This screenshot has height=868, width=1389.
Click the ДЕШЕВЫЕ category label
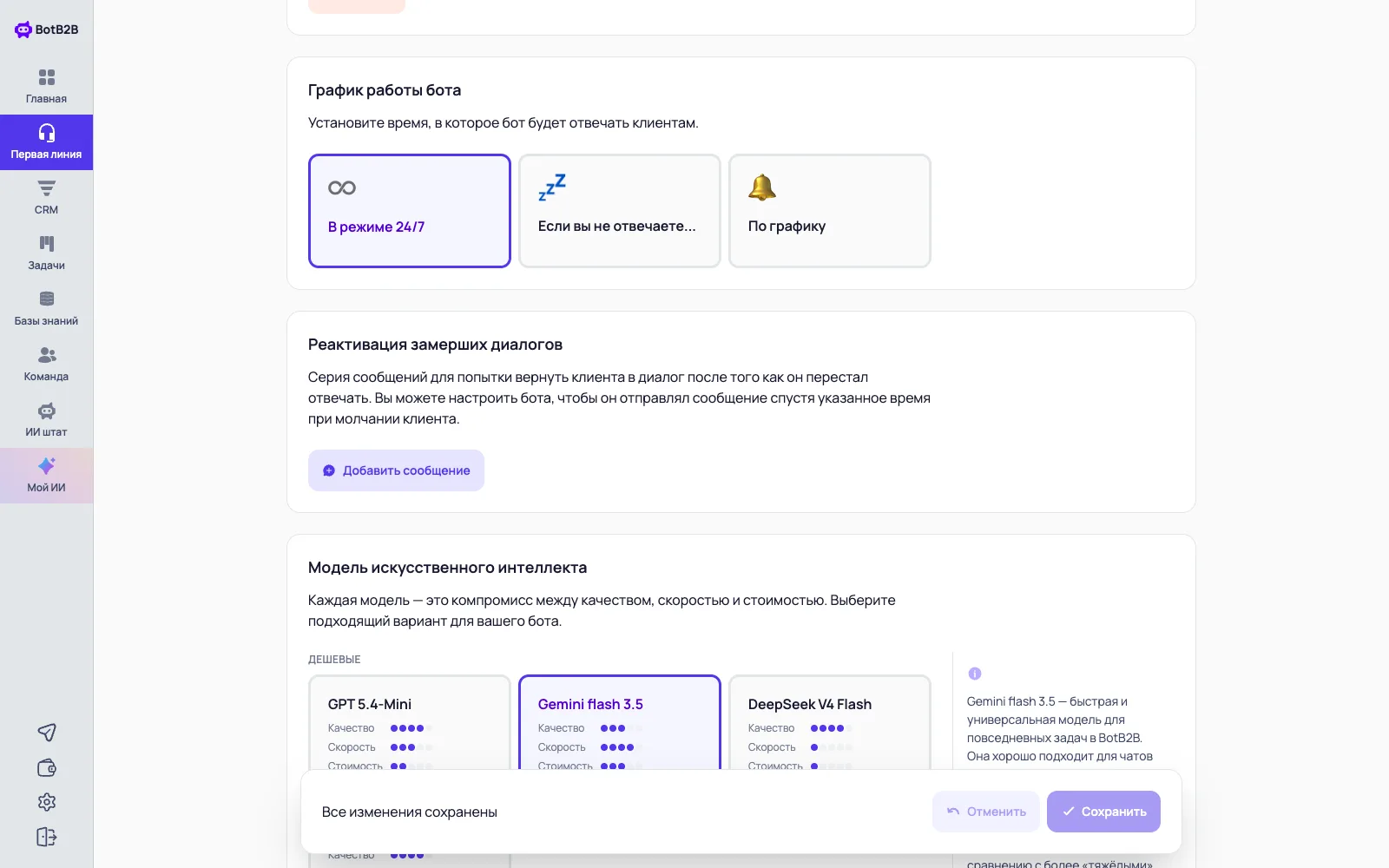coord(334,660)
